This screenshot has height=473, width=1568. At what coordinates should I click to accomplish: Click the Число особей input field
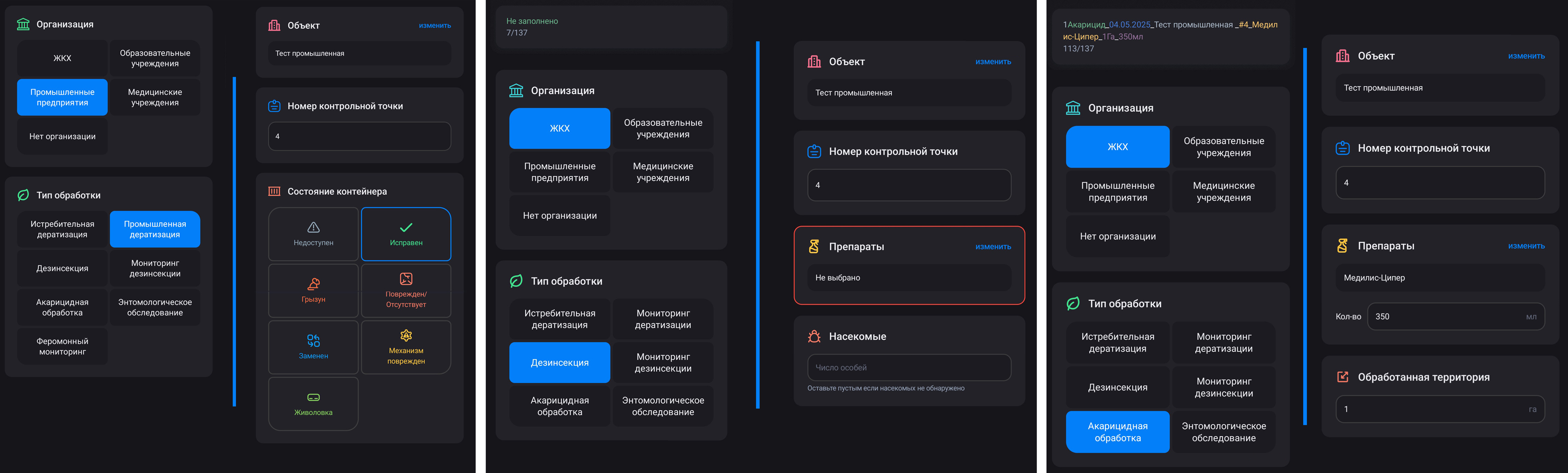(x=909, y=367)
